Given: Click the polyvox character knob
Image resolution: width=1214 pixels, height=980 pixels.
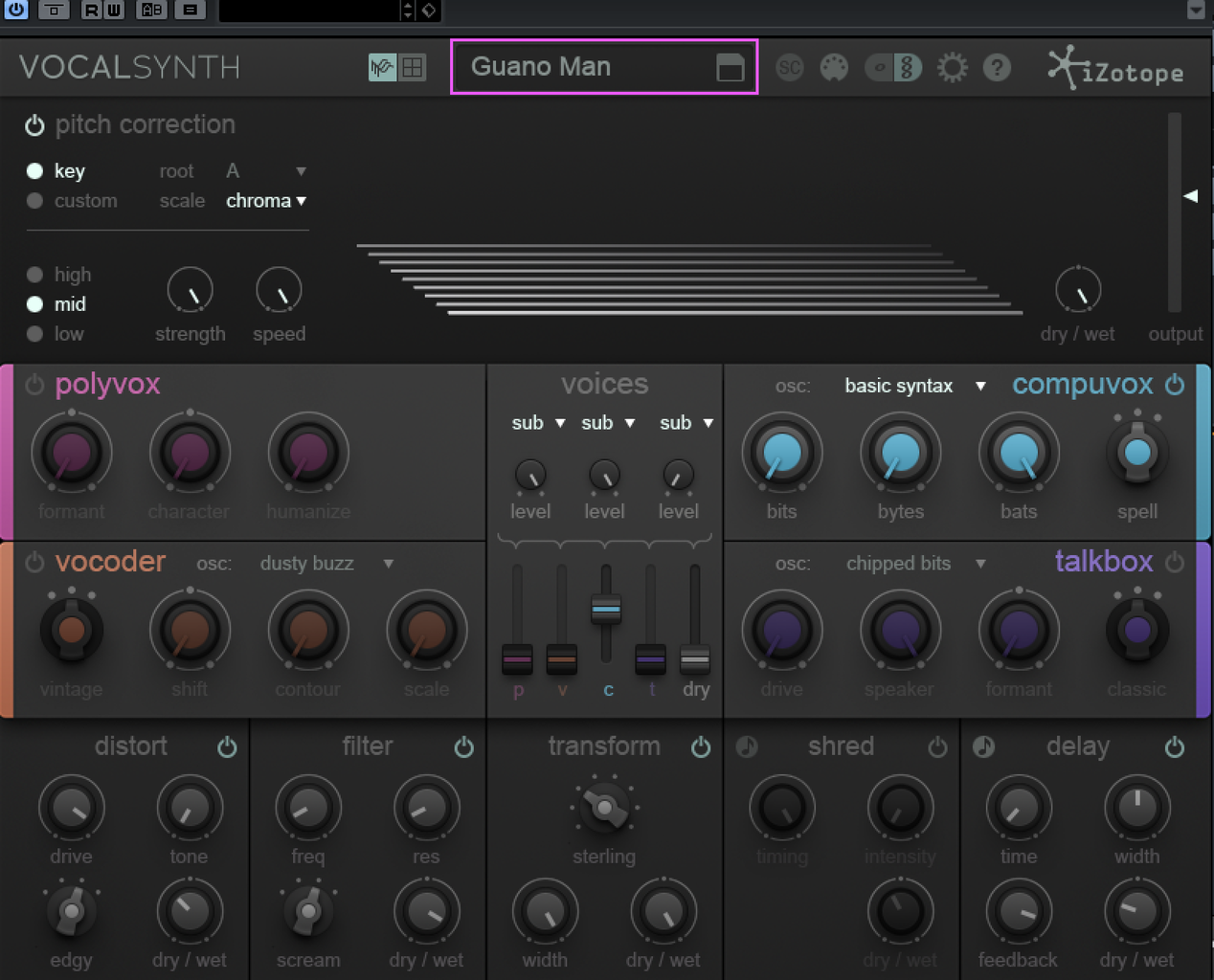Looking at the screenshot, I should pyautogui.click(x=190, y=454).
